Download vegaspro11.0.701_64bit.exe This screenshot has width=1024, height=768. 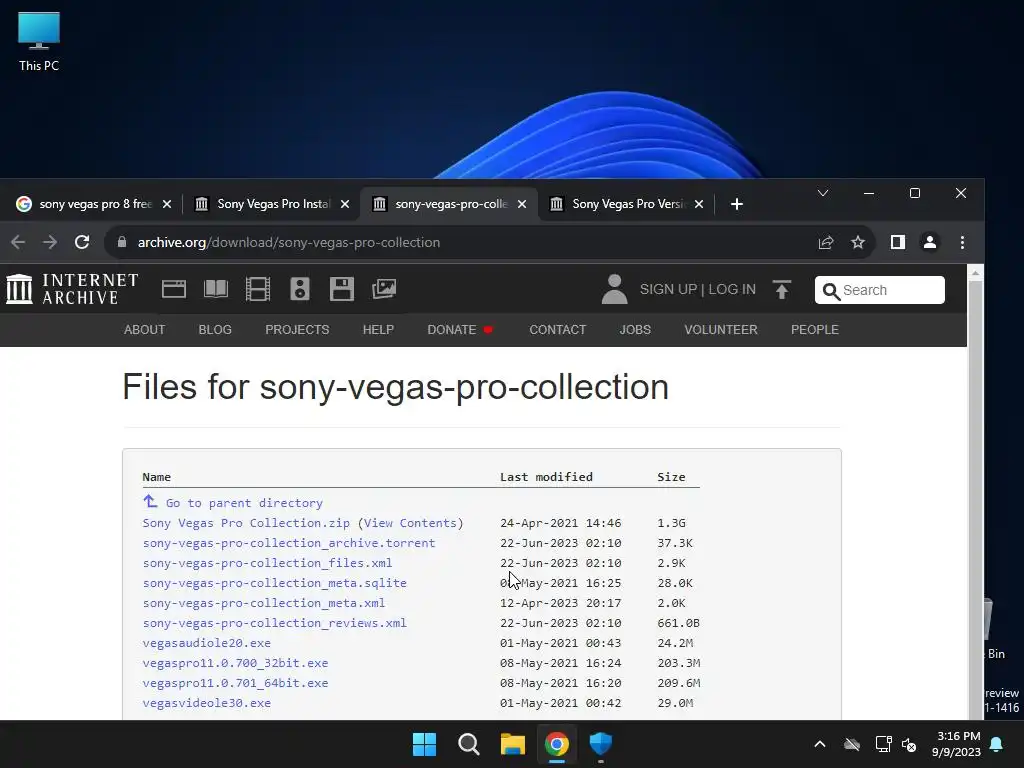235,683
